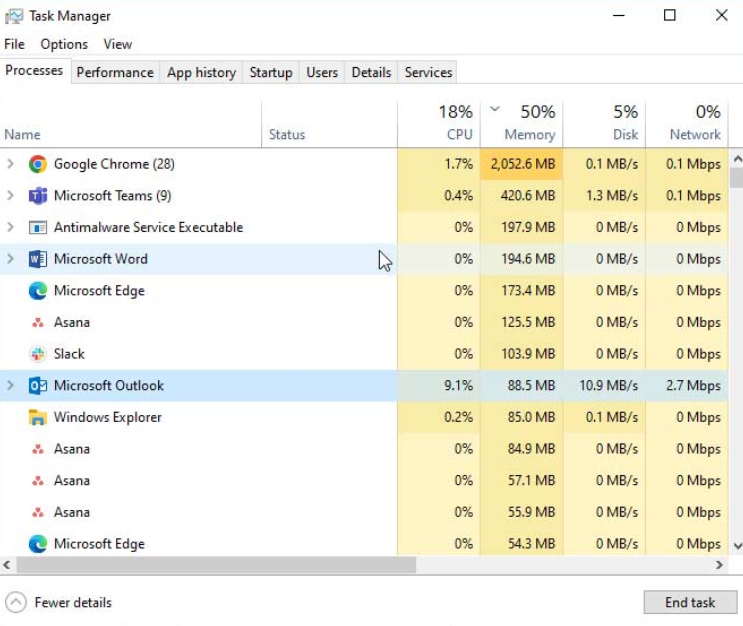Click Outlook's 10.9 MB/s disk value
743x626 pixels.
(x=608, y=386)
